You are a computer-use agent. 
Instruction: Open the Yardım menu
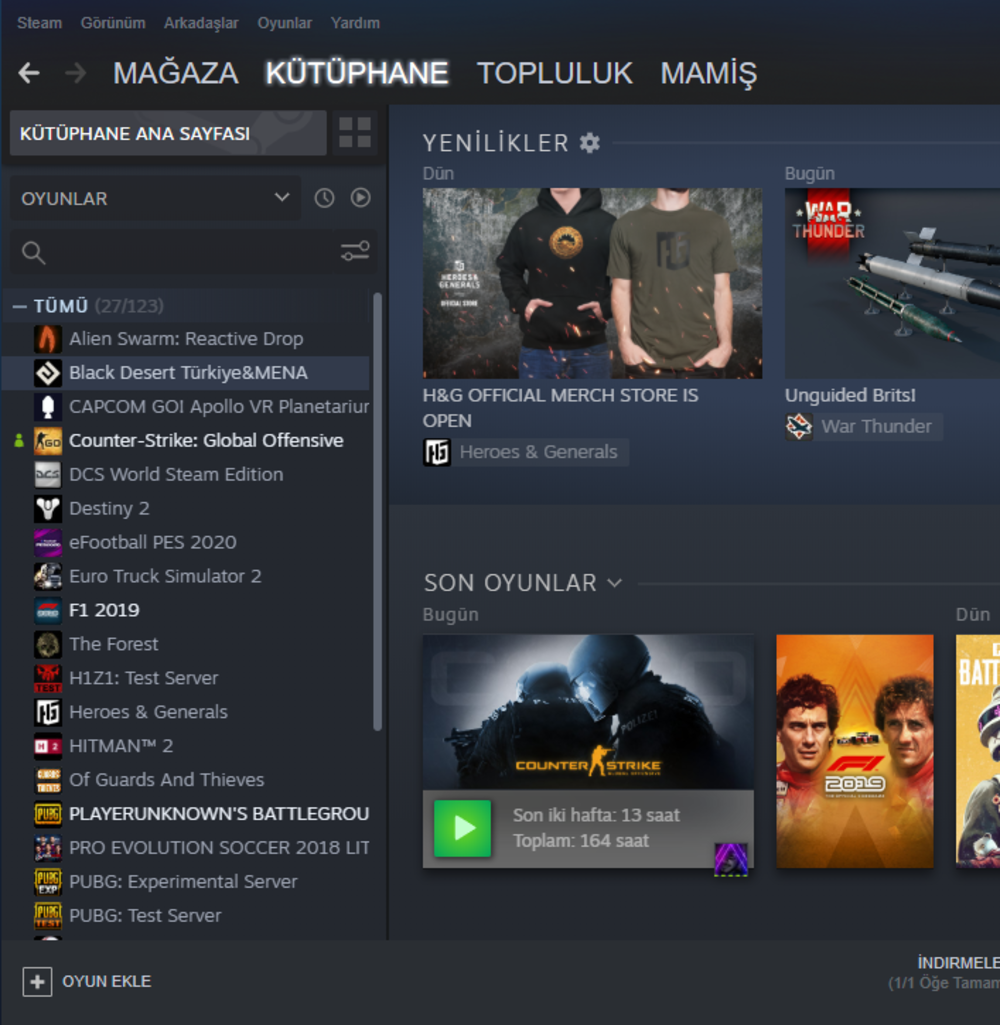(355, 23)
